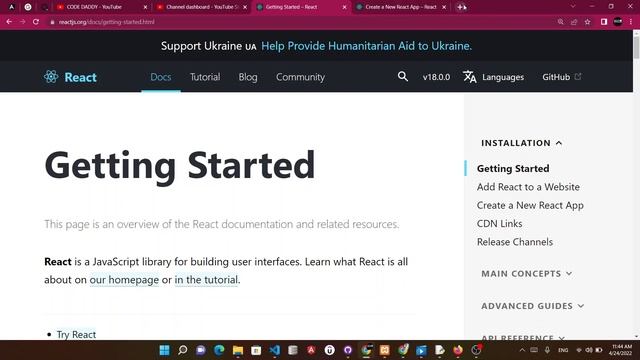The width and height of the screenshot is (640, 360).
Task: Open the browser side panel icon
Action: pos(604,22)
